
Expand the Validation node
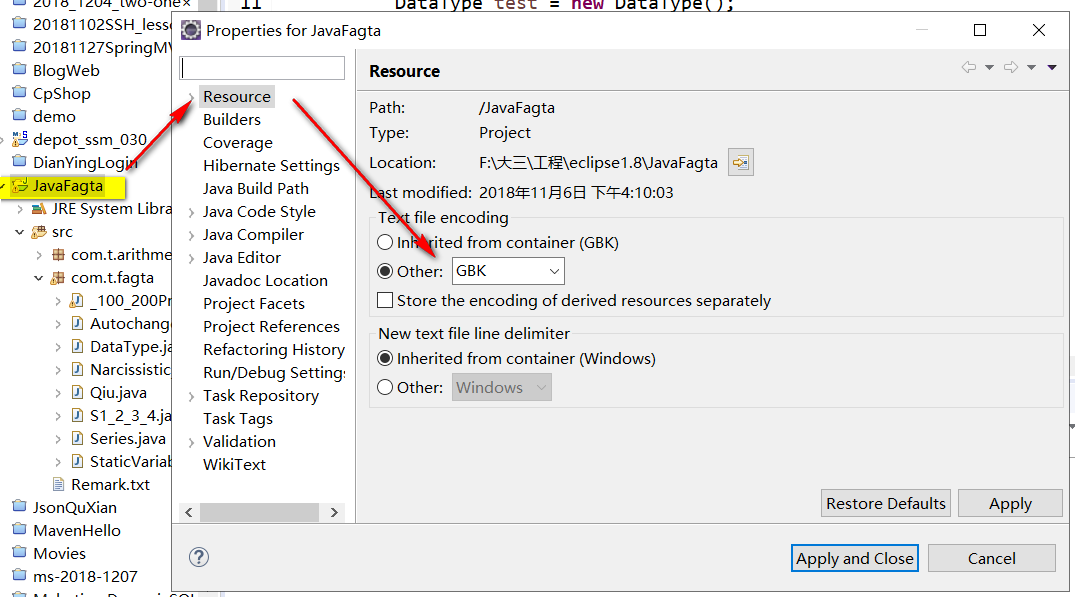191,442
